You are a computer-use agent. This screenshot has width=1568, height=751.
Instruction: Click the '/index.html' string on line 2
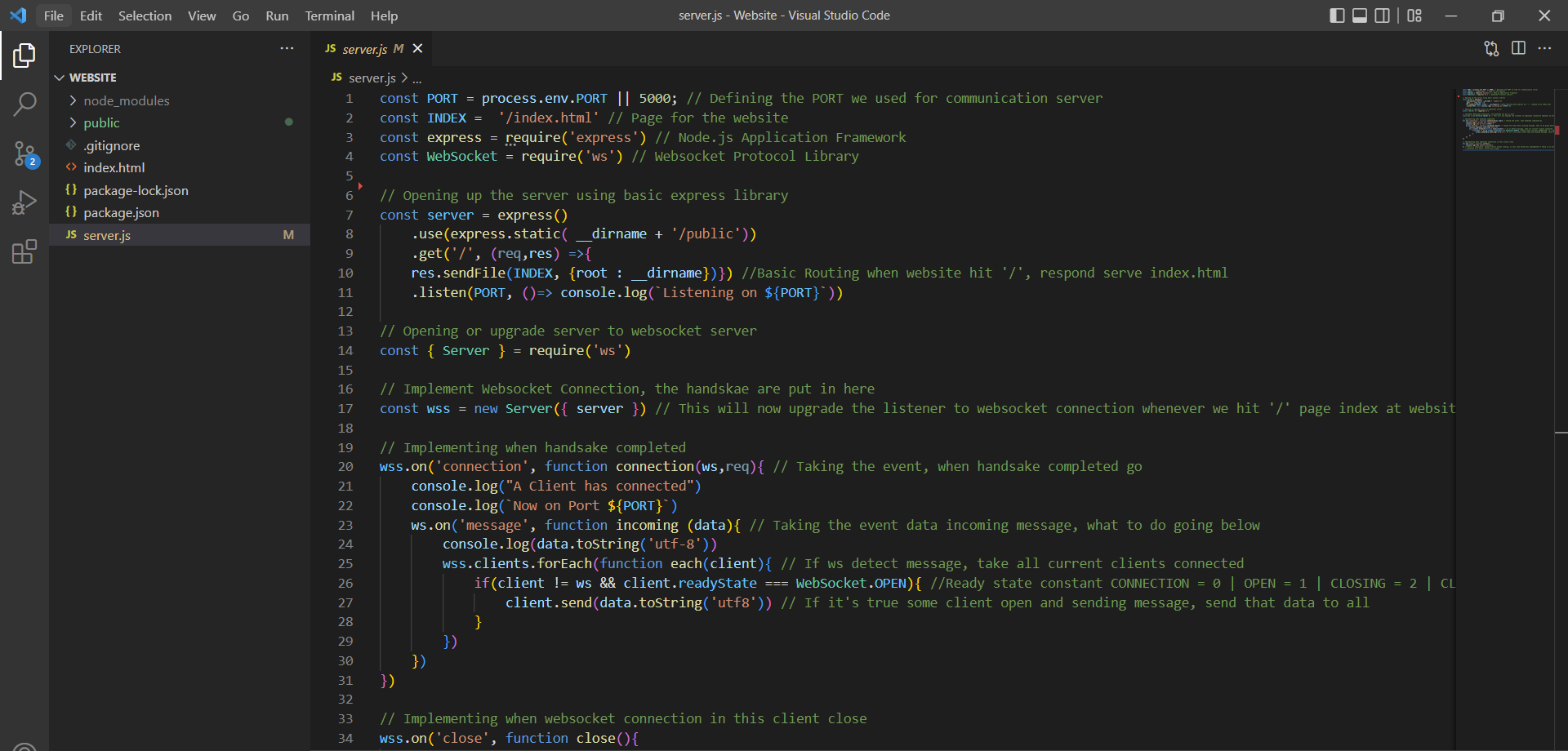549,118
